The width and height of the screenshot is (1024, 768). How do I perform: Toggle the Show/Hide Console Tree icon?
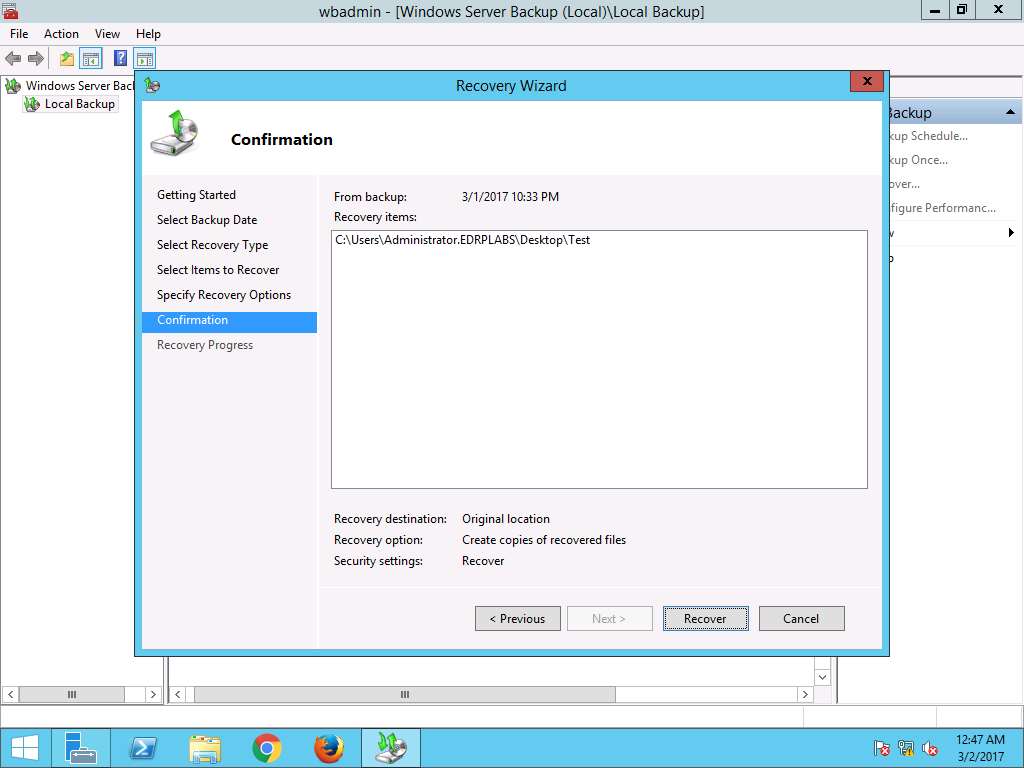(x=91, y=59)
